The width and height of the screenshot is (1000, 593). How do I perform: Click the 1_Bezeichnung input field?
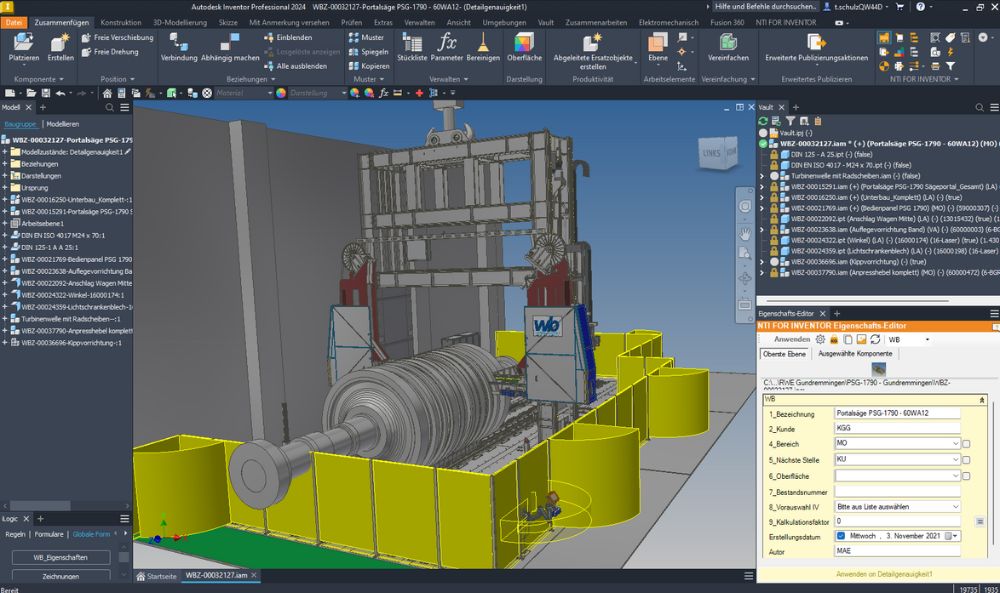(x=897, y=413)
